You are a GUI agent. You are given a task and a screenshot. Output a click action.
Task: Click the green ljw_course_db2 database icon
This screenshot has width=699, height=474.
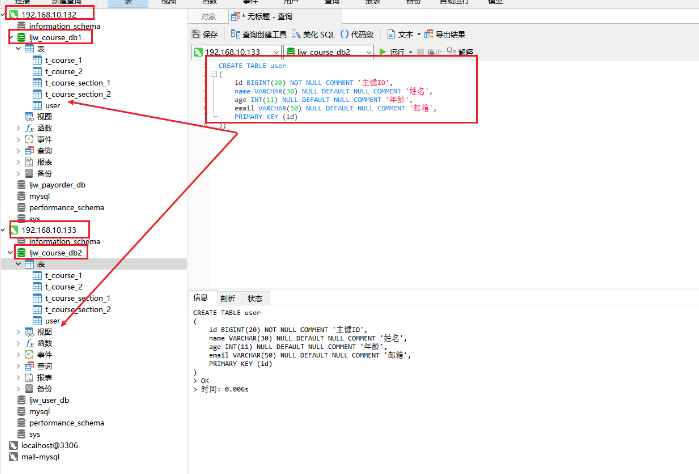[21, 253]
